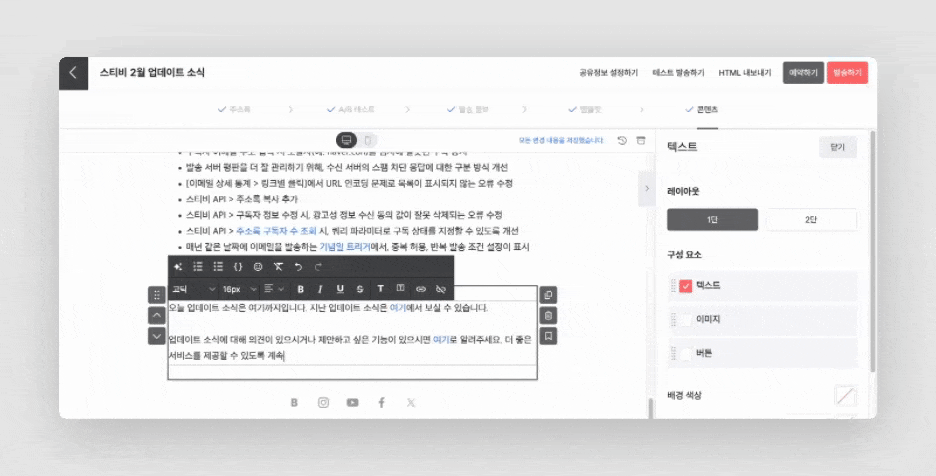
Task: Go to the 템플릿 step
Action: (584, 110)
